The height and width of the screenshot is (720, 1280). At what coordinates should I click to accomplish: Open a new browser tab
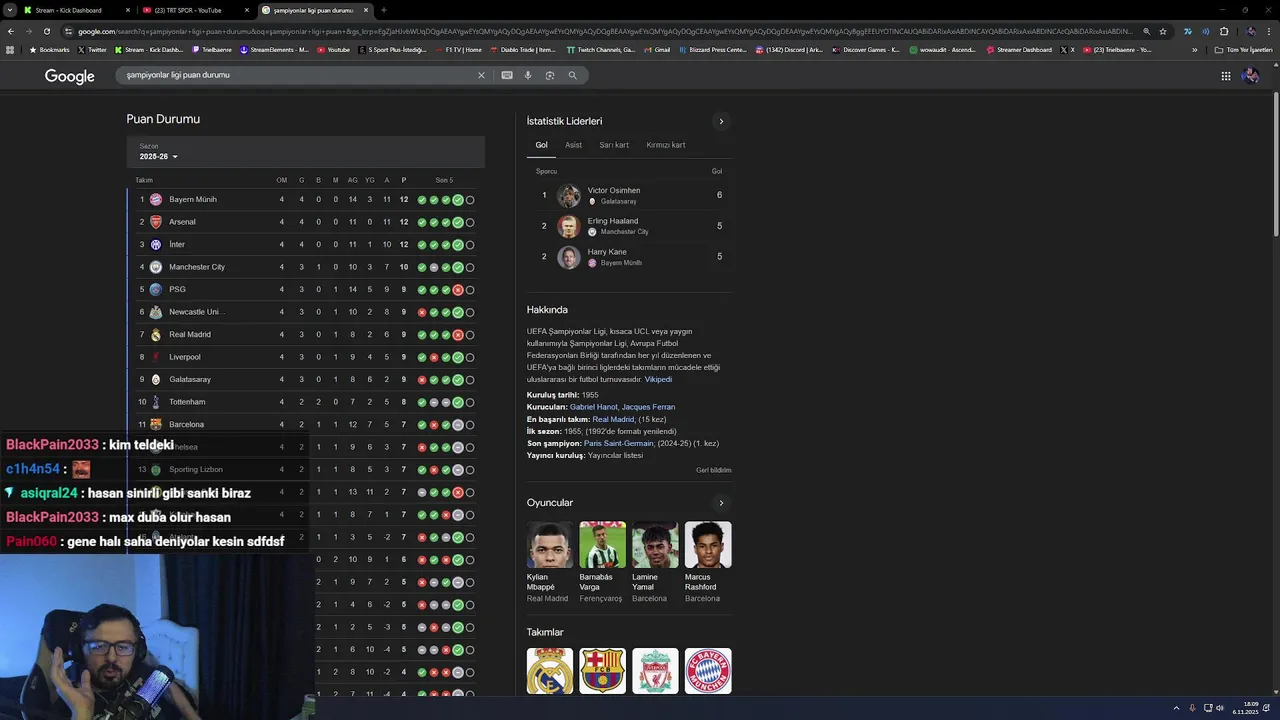click(384, 10)
